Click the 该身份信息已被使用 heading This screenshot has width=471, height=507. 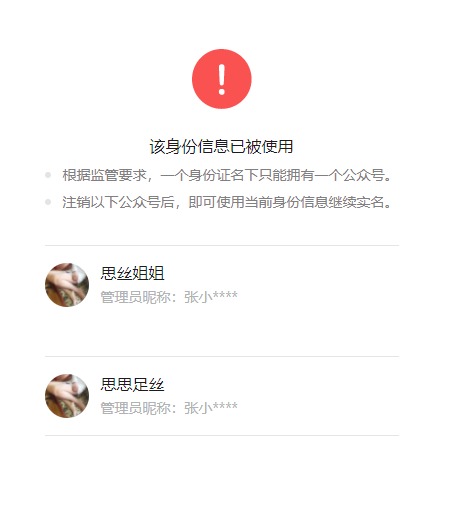(221, 147)
